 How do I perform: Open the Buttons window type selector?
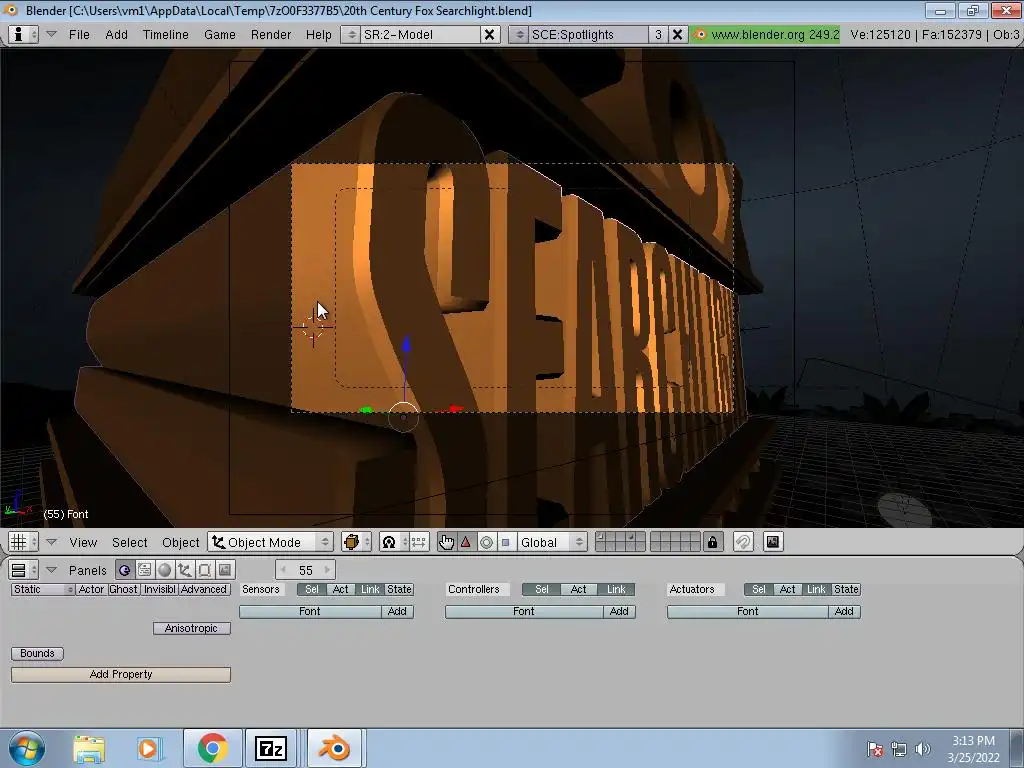tap(24, 570)
